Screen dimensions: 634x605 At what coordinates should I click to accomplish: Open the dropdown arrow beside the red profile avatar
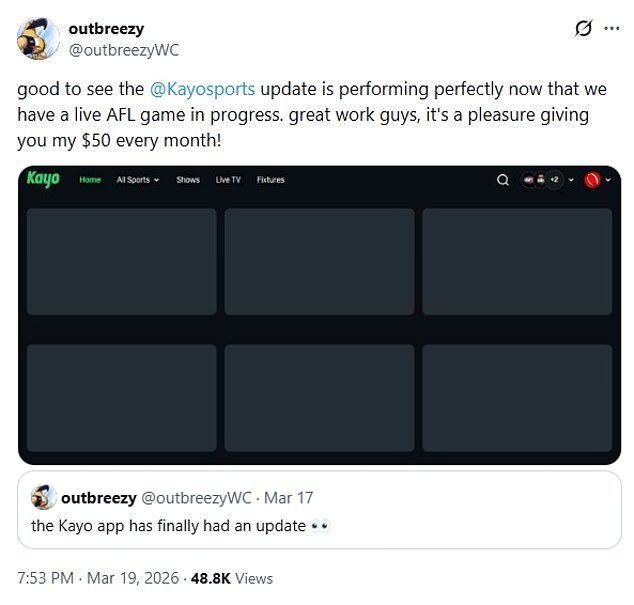click(x=608, y=180)
